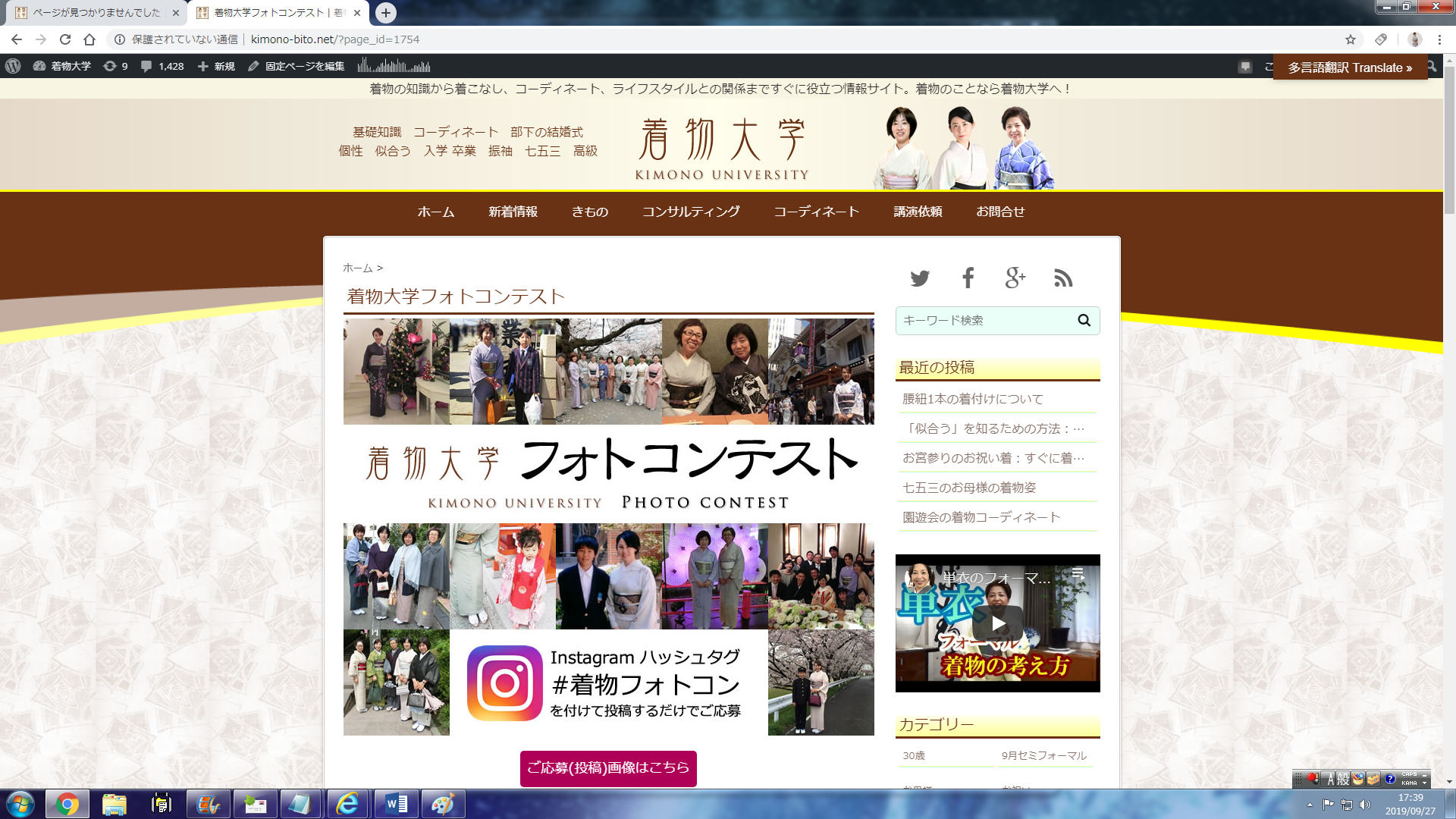Viewport: 1456px width, 819px height.
Task: Click the browser forward arrow
Action: click(x=41, y=39)
